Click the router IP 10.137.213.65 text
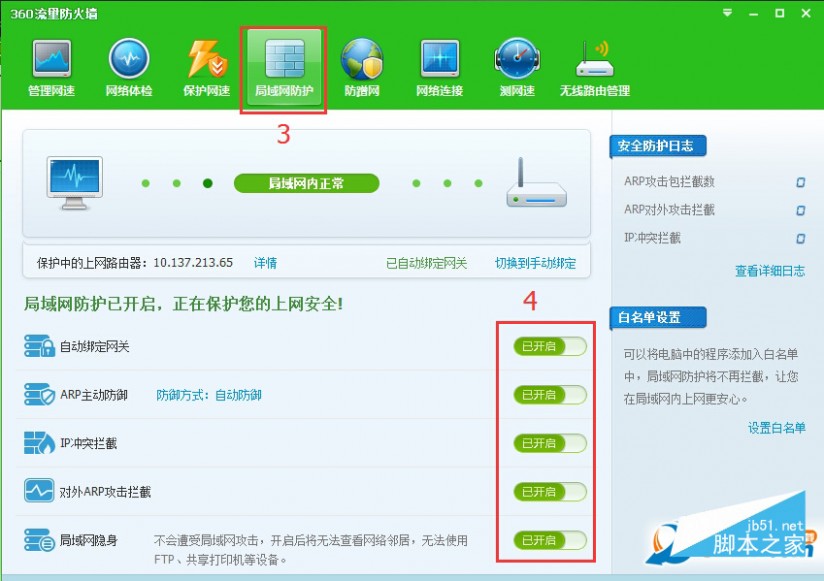The image size is (824, 581). 193,263
